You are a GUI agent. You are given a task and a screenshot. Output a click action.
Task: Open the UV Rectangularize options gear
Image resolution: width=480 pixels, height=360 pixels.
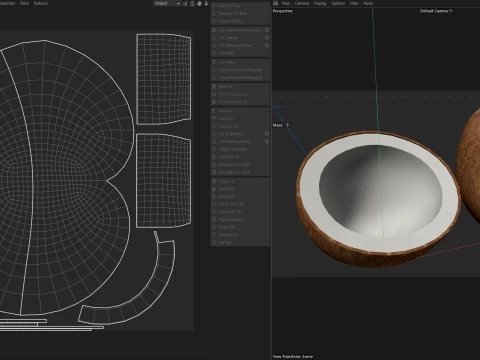click(267, 141)
